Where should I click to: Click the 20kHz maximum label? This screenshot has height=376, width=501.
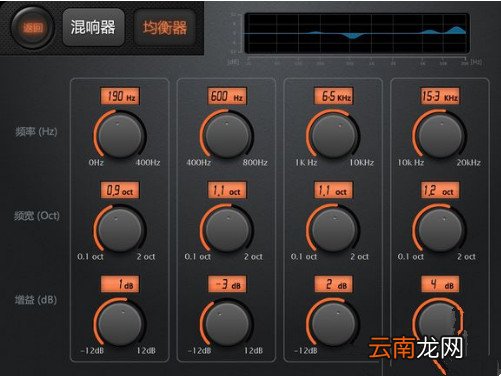tap(468, 163)
